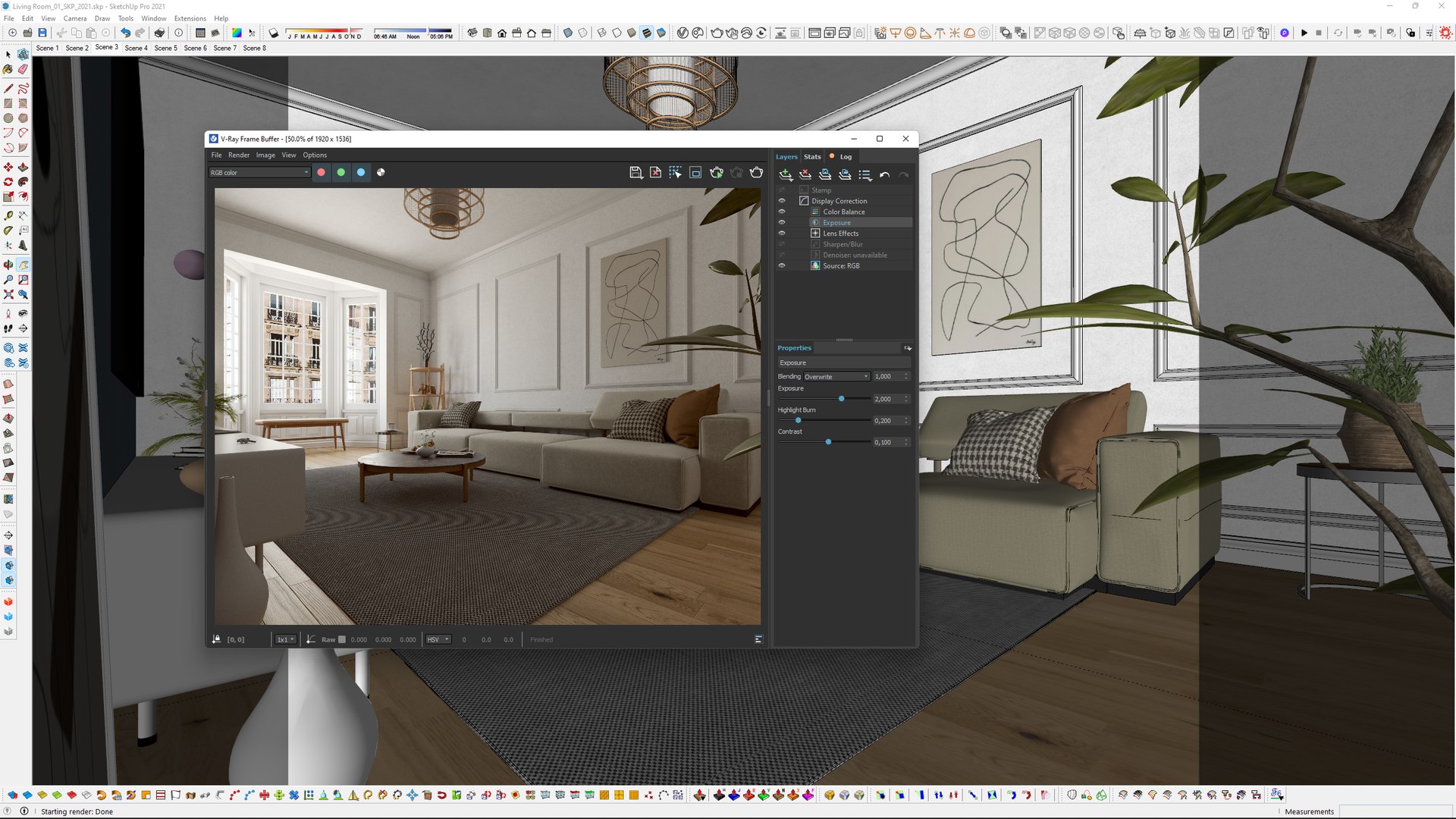The image size is (1456, 819).
Task: Click the Contrast slider handle
Action: (828, 442)
